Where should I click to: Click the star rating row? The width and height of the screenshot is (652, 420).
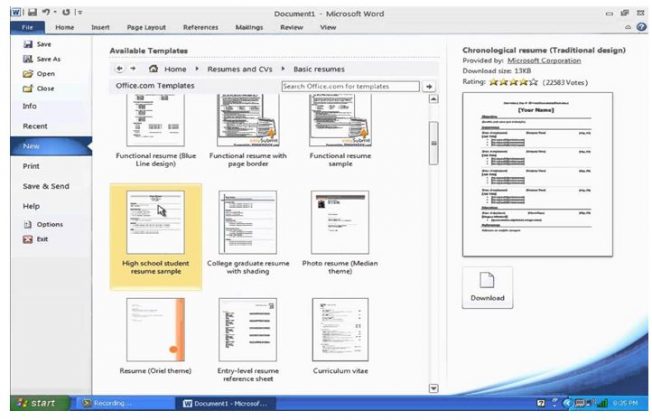514,82
